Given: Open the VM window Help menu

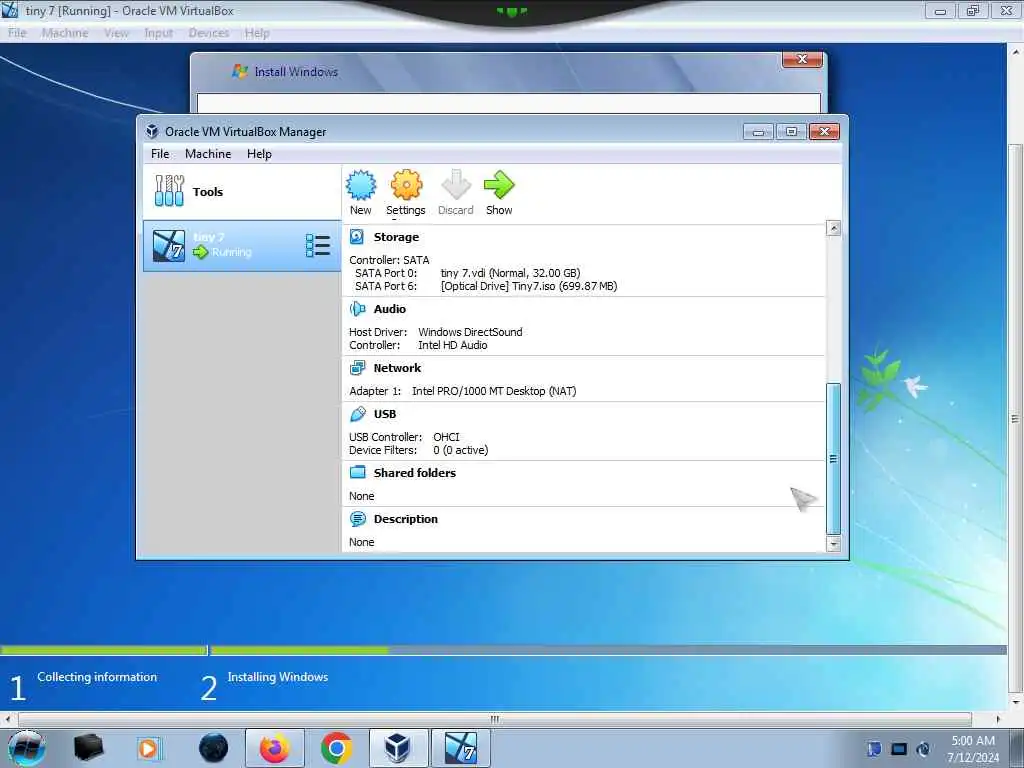Looking at the screenshot, I should click(257, 33).
